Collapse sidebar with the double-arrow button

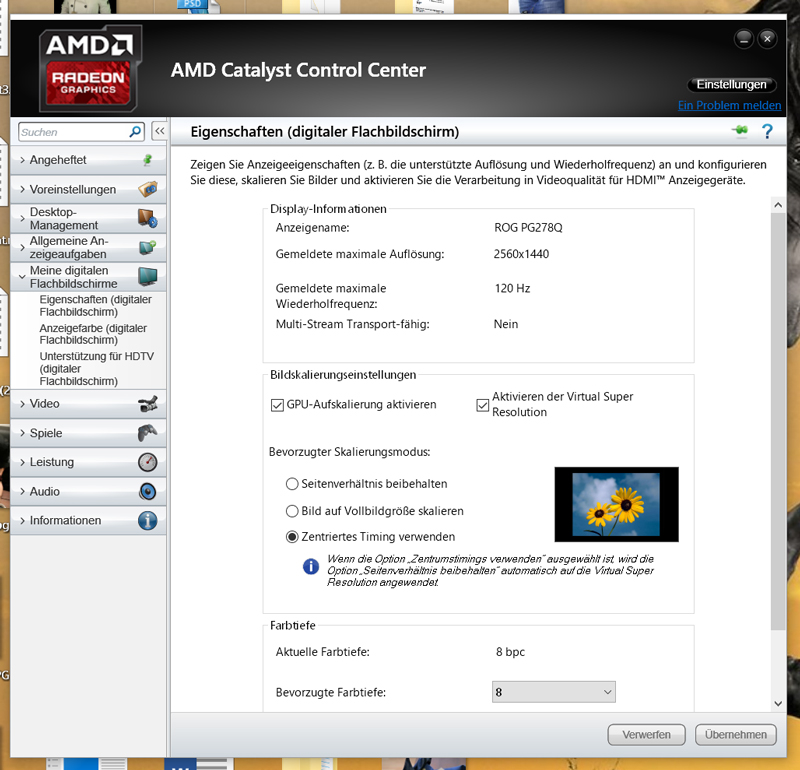[x=160, y=131]
